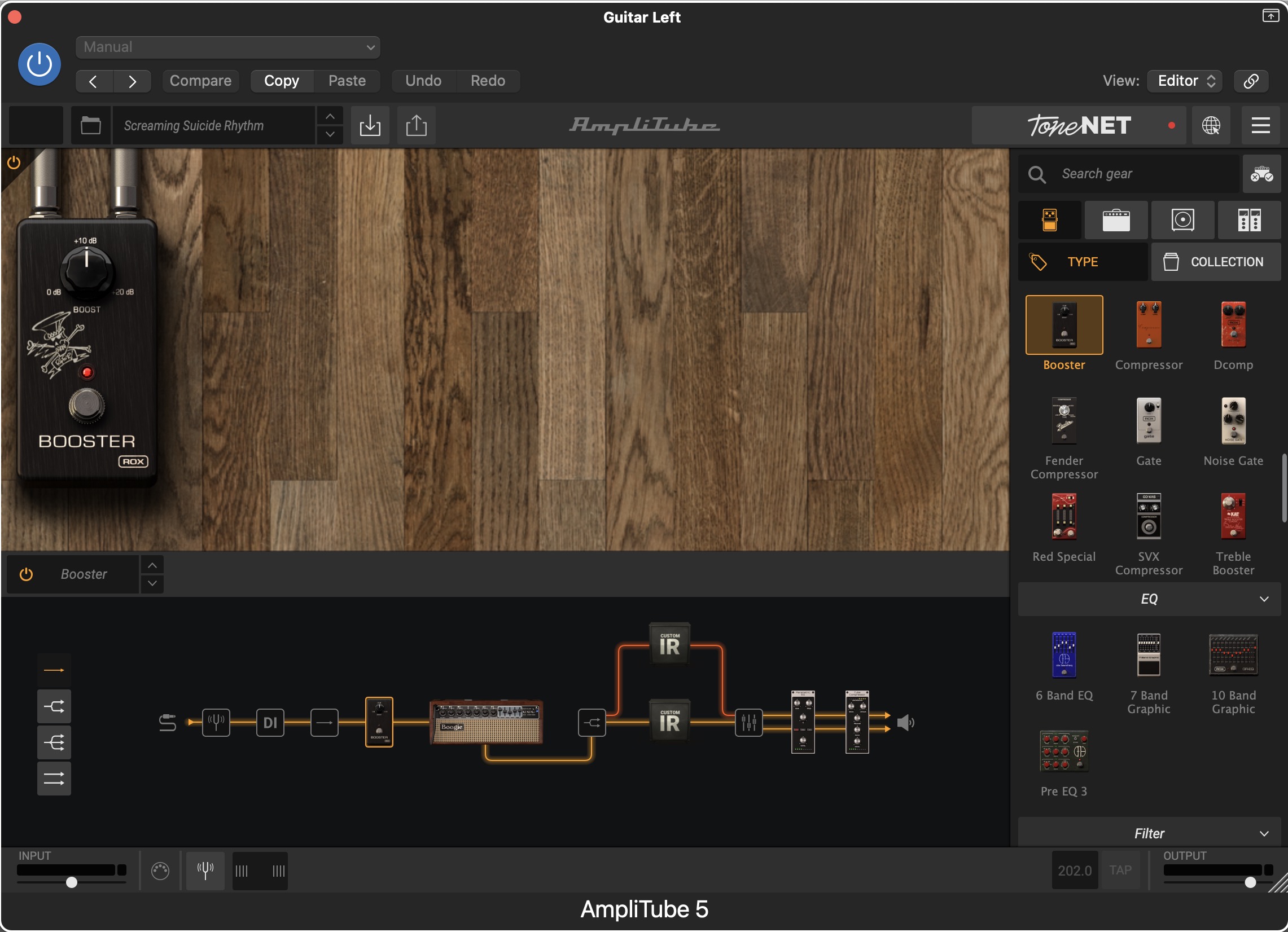The image size is (1288, 932).
Task: Step to next preset with down arrow
Action: (330, 135)
